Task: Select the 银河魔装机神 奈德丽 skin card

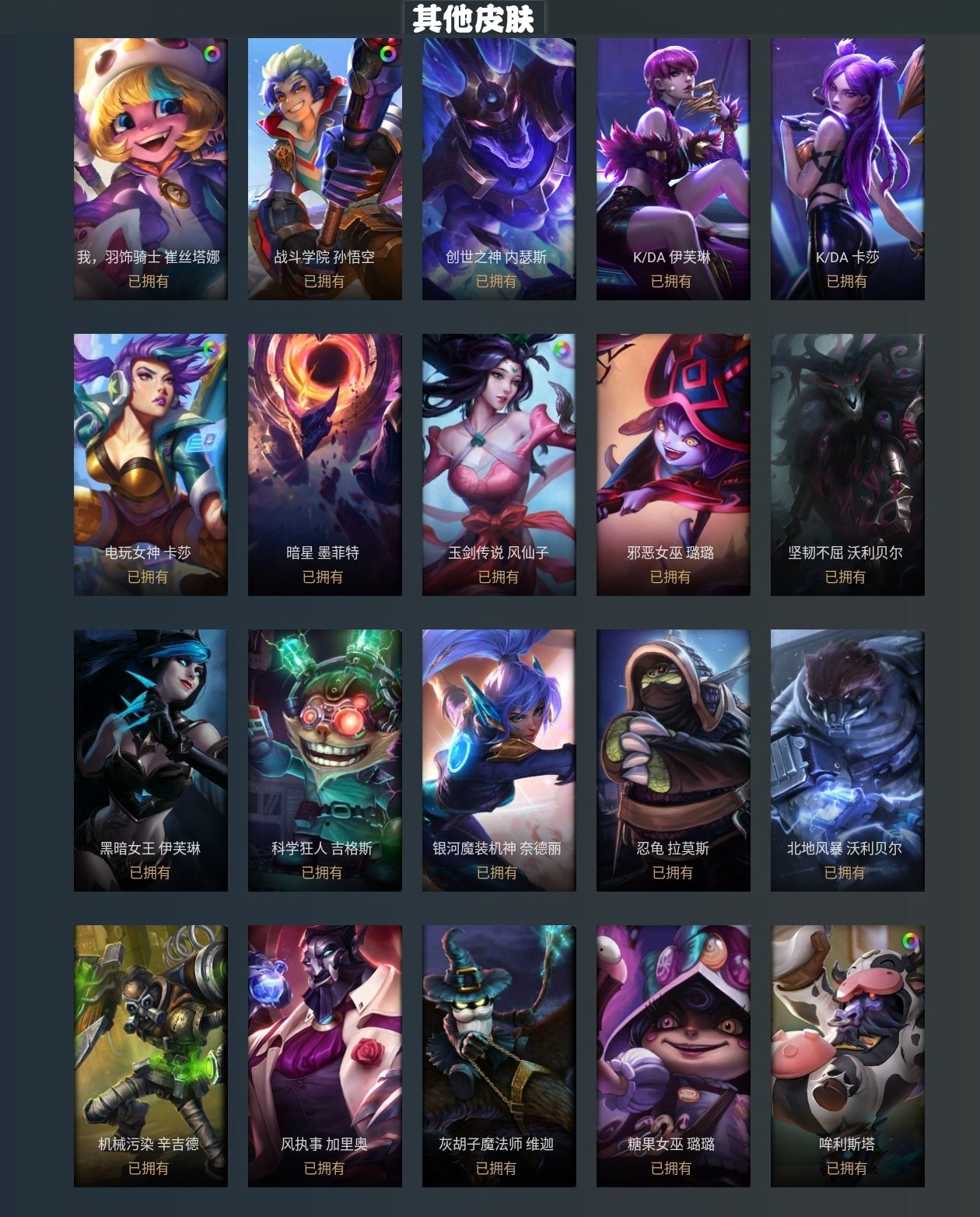Action: (x=499, y=760)
